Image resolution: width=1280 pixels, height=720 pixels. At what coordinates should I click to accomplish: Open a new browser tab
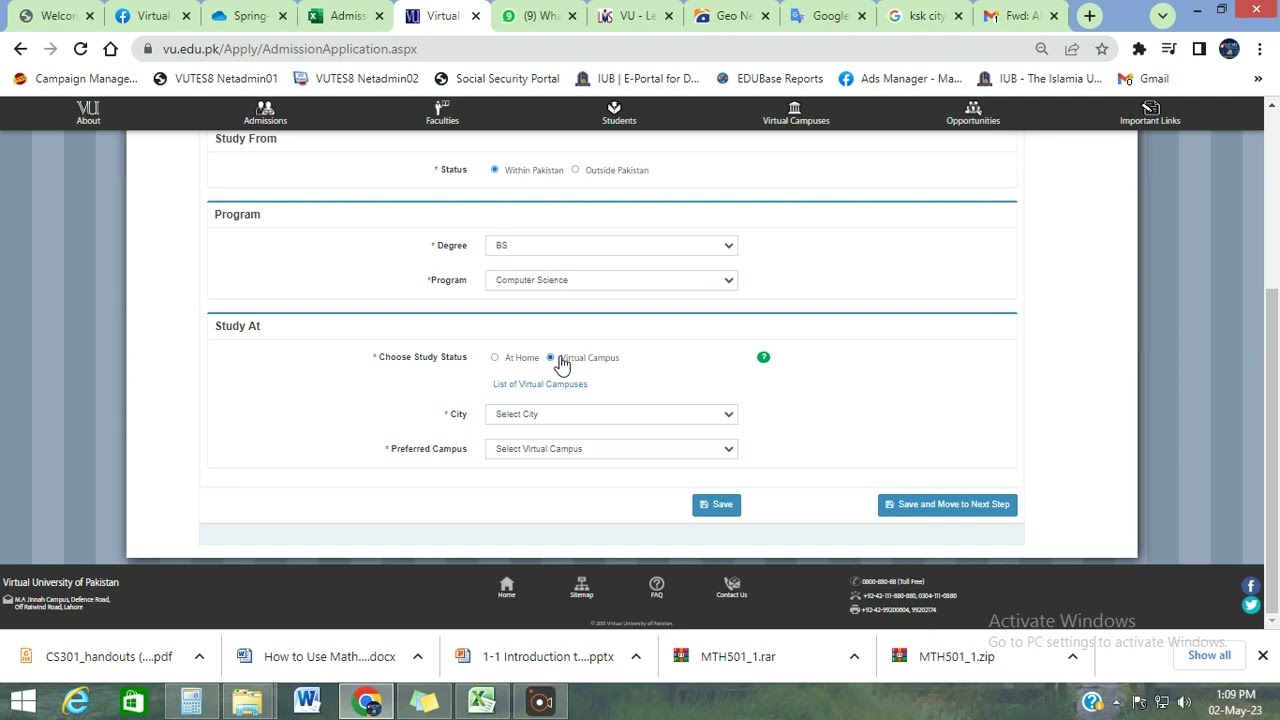tap(1090, 16)
